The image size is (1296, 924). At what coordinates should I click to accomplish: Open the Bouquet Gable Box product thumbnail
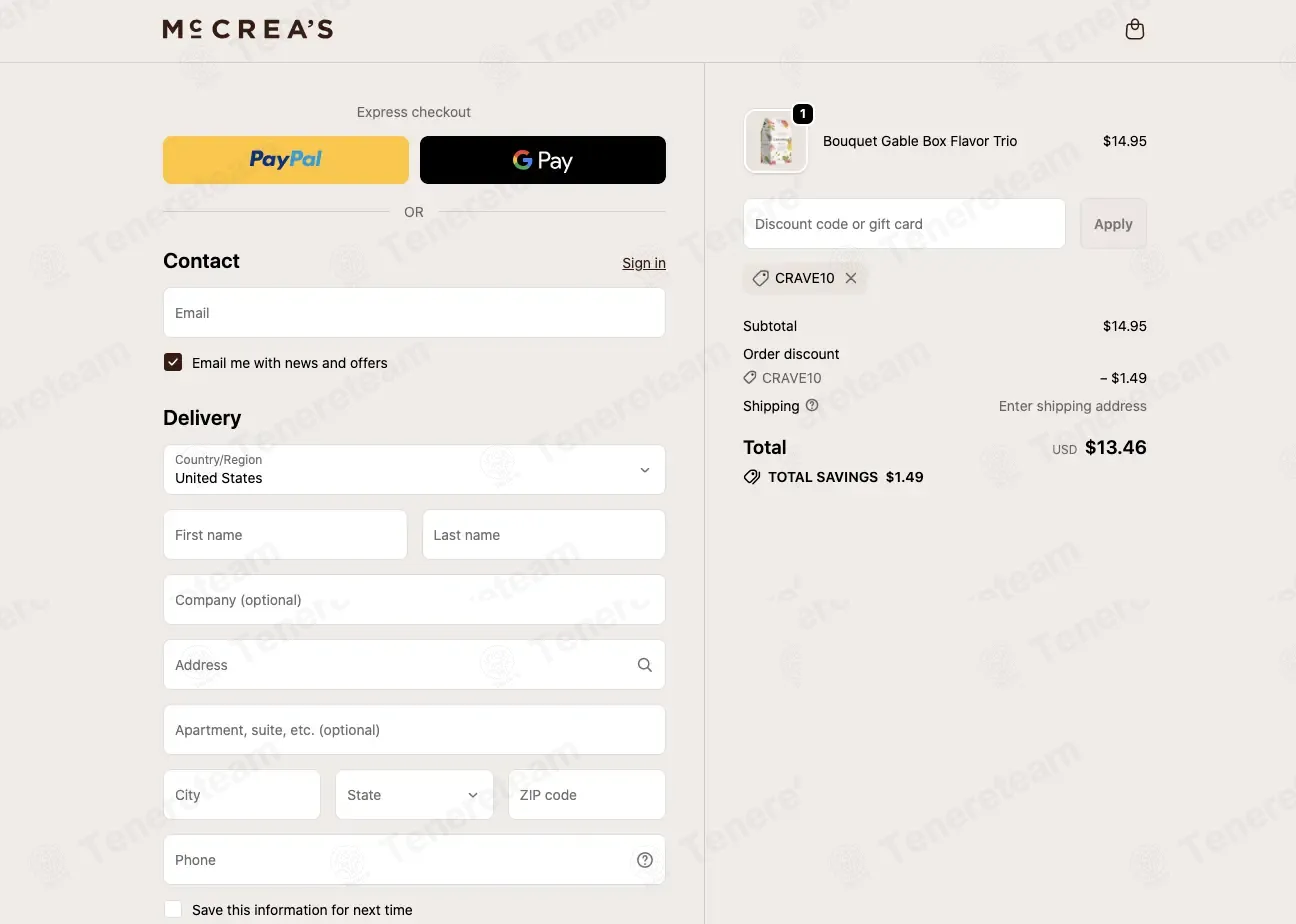[776, 141]
